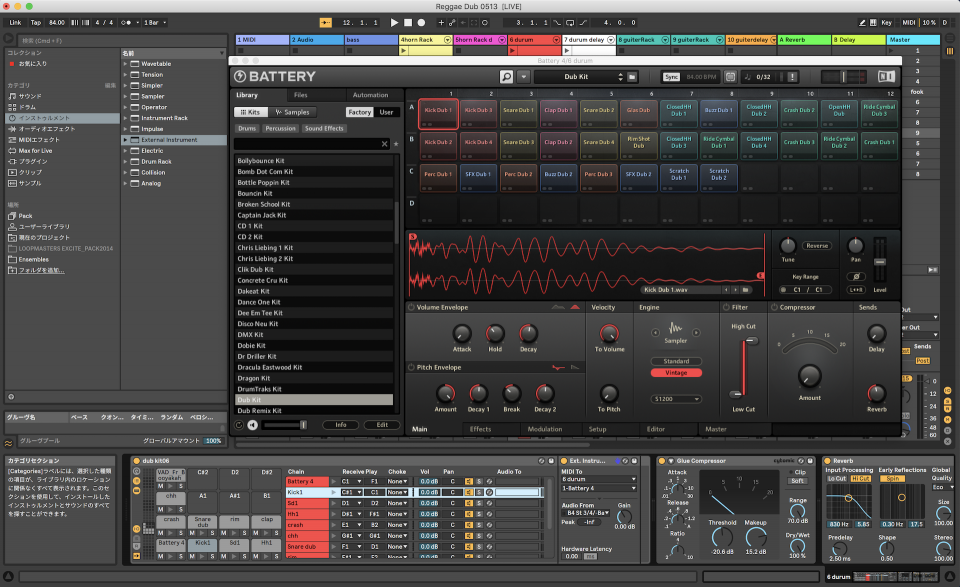Filter kits by Drums tag
Viewport: 960px width, 587px height.
coord(247,129)
